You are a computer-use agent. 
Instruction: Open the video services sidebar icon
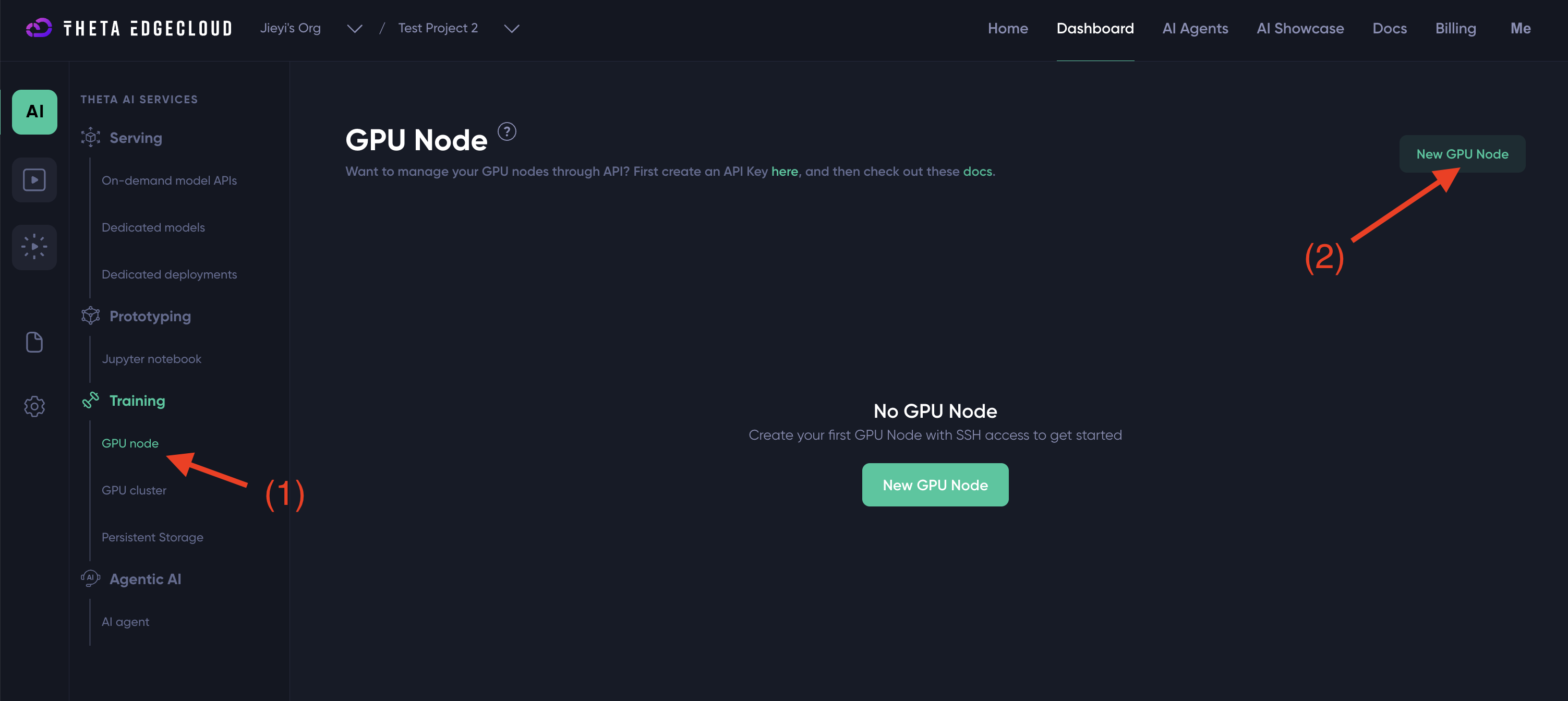[35, 179]
